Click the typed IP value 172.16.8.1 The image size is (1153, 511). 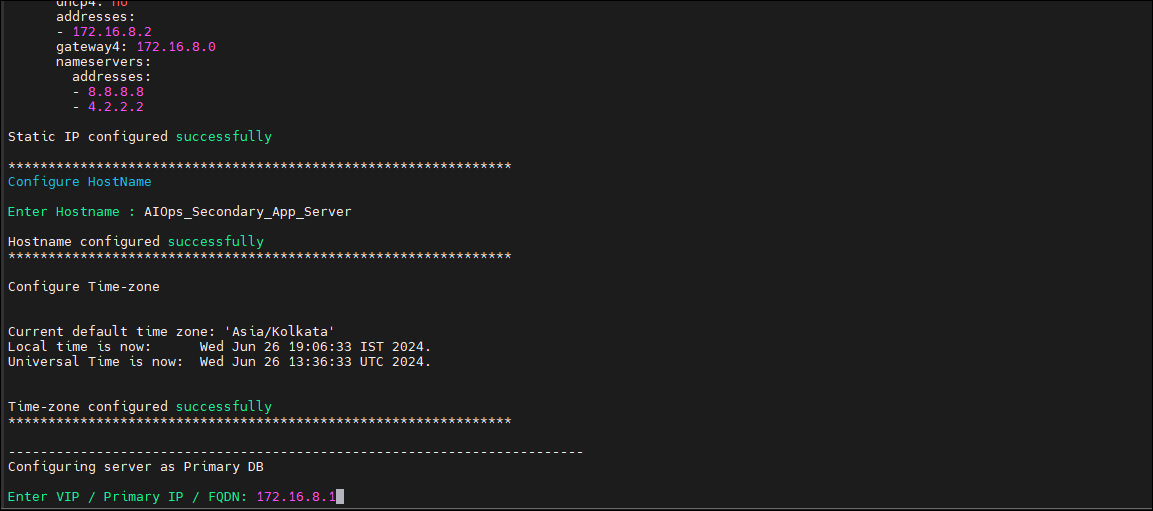(x=296, y=497)
